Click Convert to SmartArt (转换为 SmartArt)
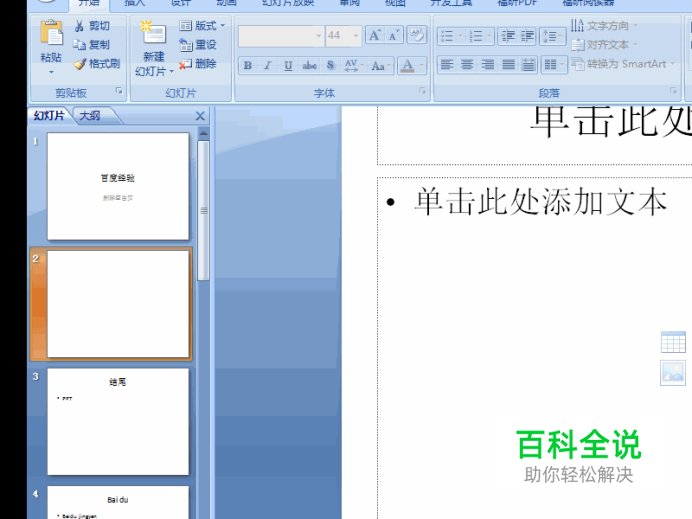Image resolution: width=692 pixels, height=519 pixels. click(x=622, y=64)
